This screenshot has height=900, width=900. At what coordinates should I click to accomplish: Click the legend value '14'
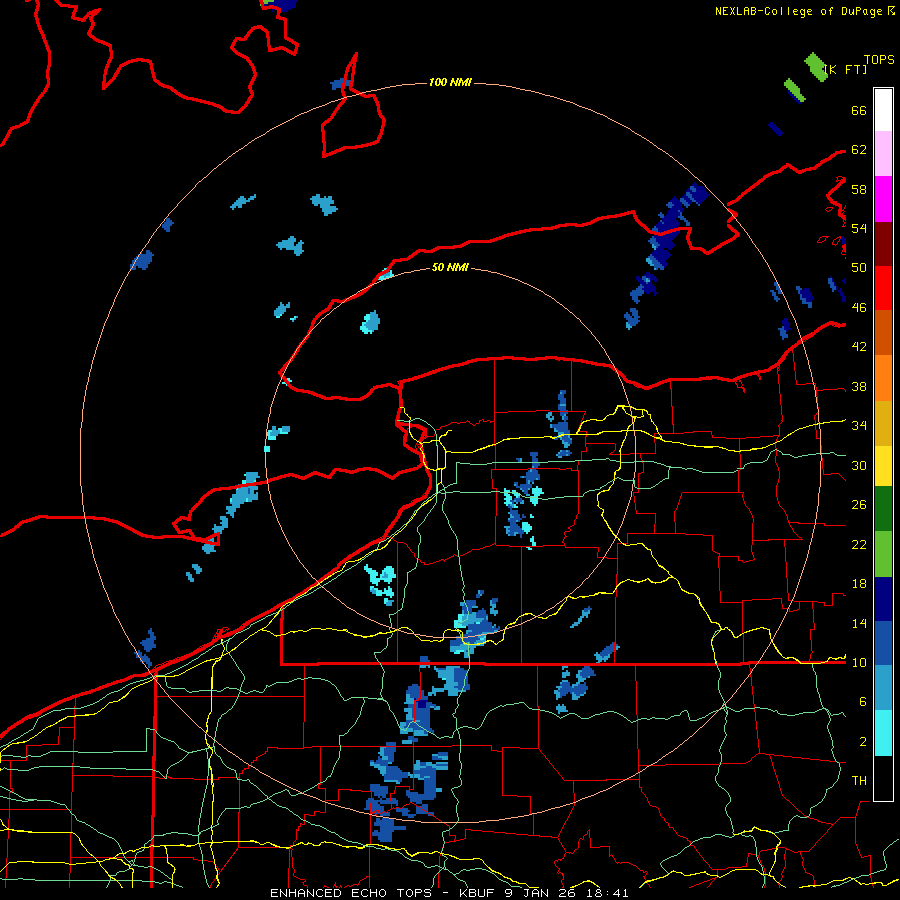[x=859, y=624]
